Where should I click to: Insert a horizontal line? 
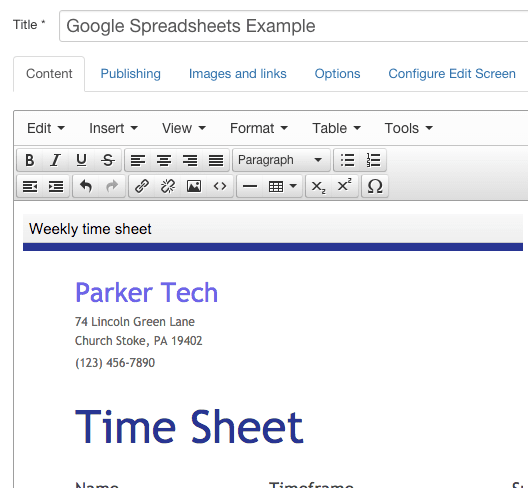(250, 186)
